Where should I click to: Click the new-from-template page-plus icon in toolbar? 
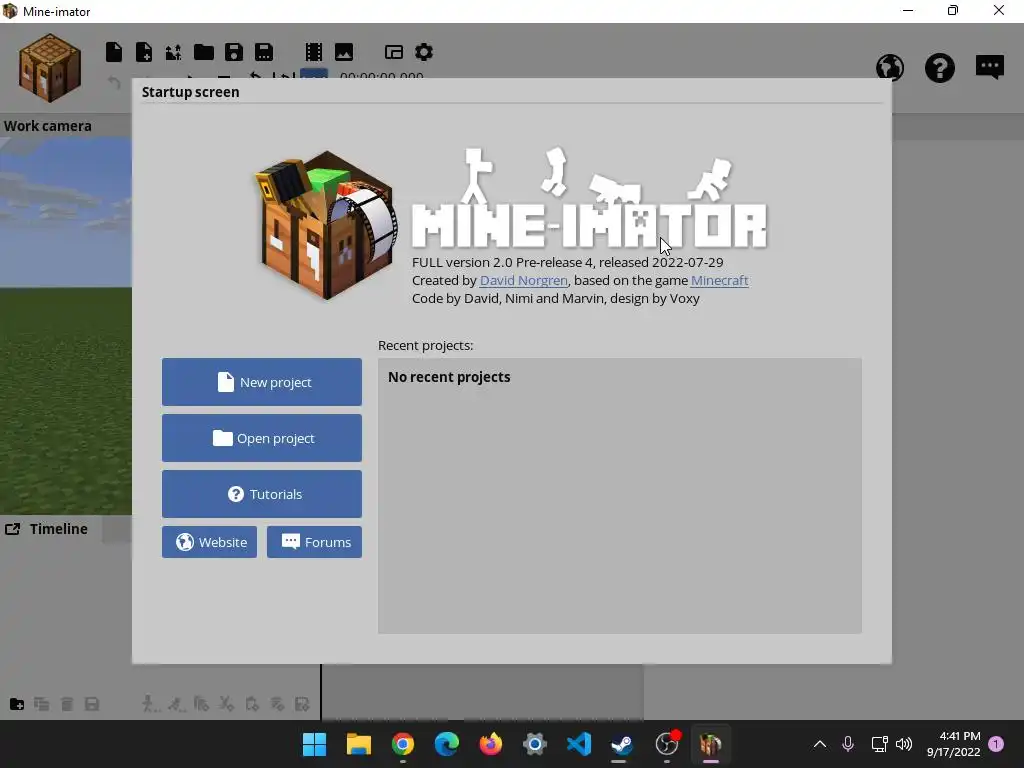pyautogui.click(x=144, y=52)
